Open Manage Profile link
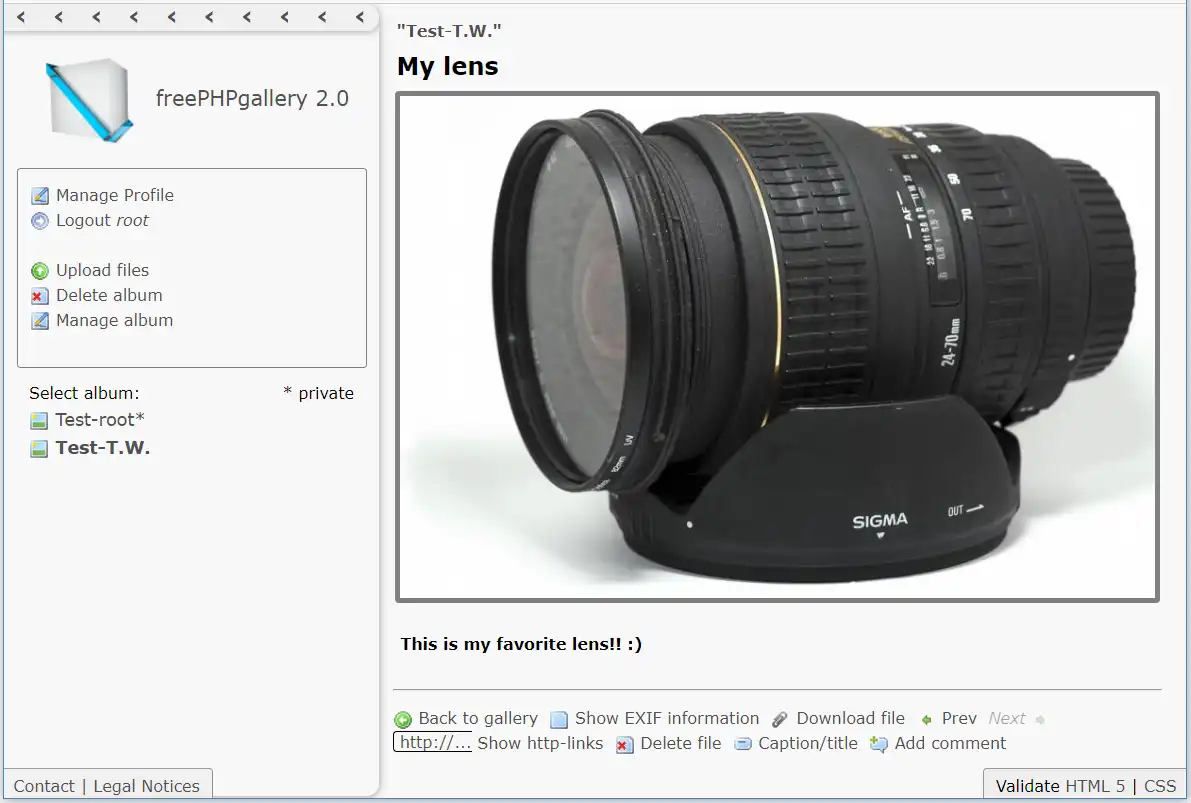The height and width of the screenshot is (803, 1191). (115, 195)
